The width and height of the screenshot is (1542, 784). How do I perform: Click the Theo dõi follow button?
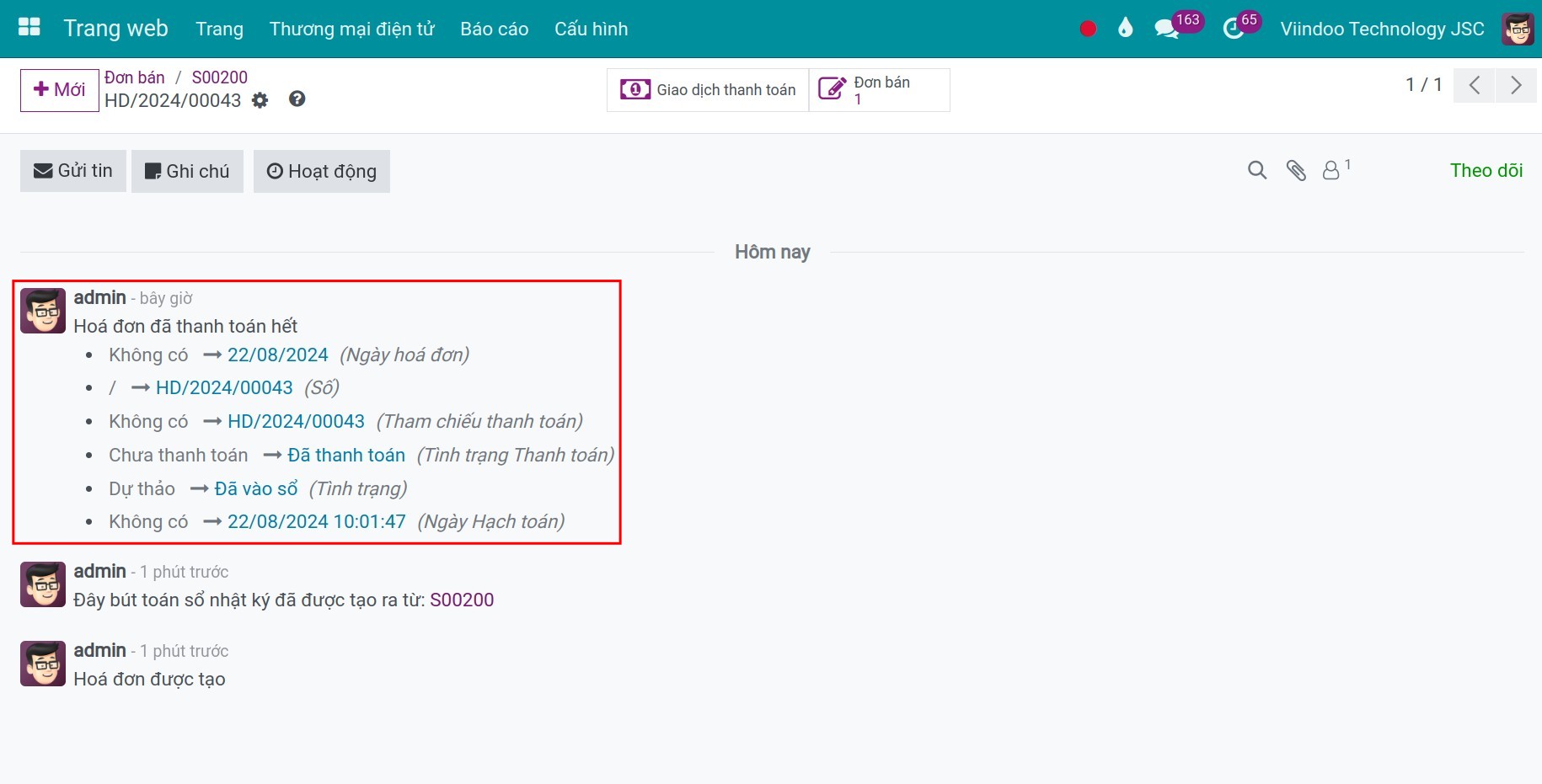pos(1486,170)
